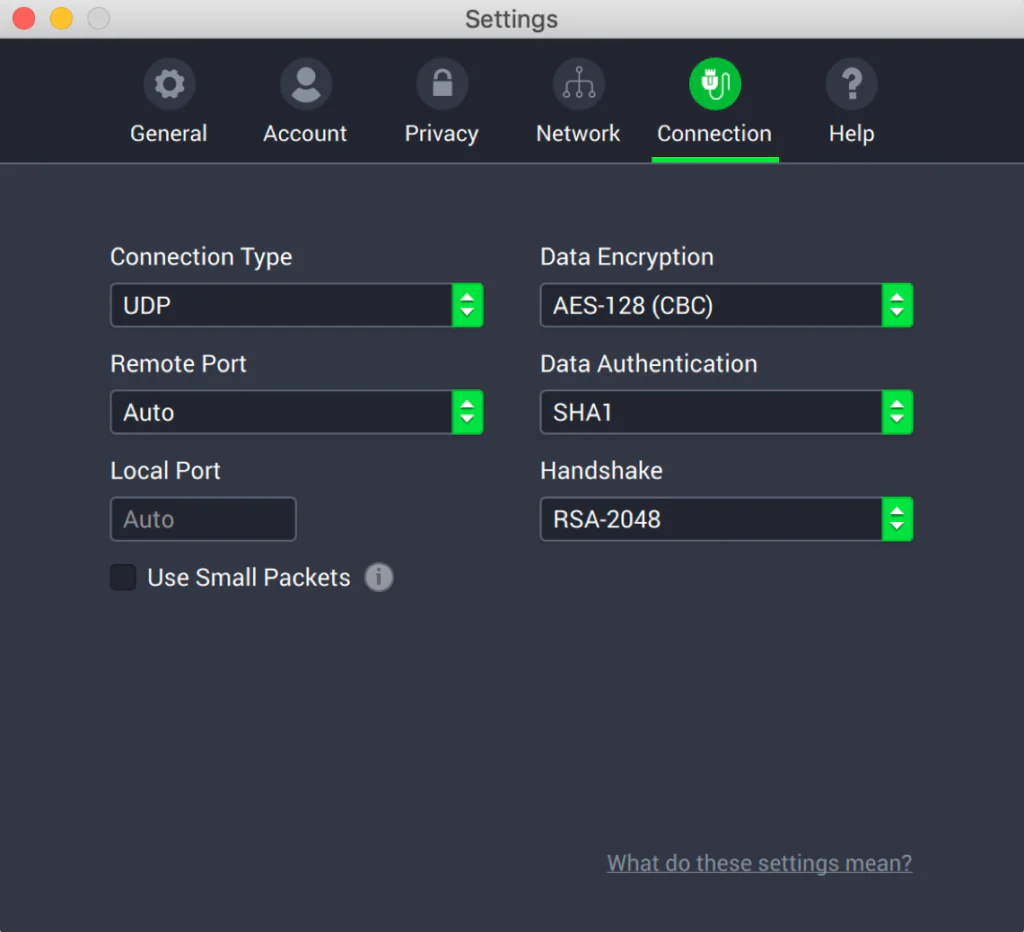
Task: Minimize the Settings window with yellow button
Action: (x=61, y=18)
